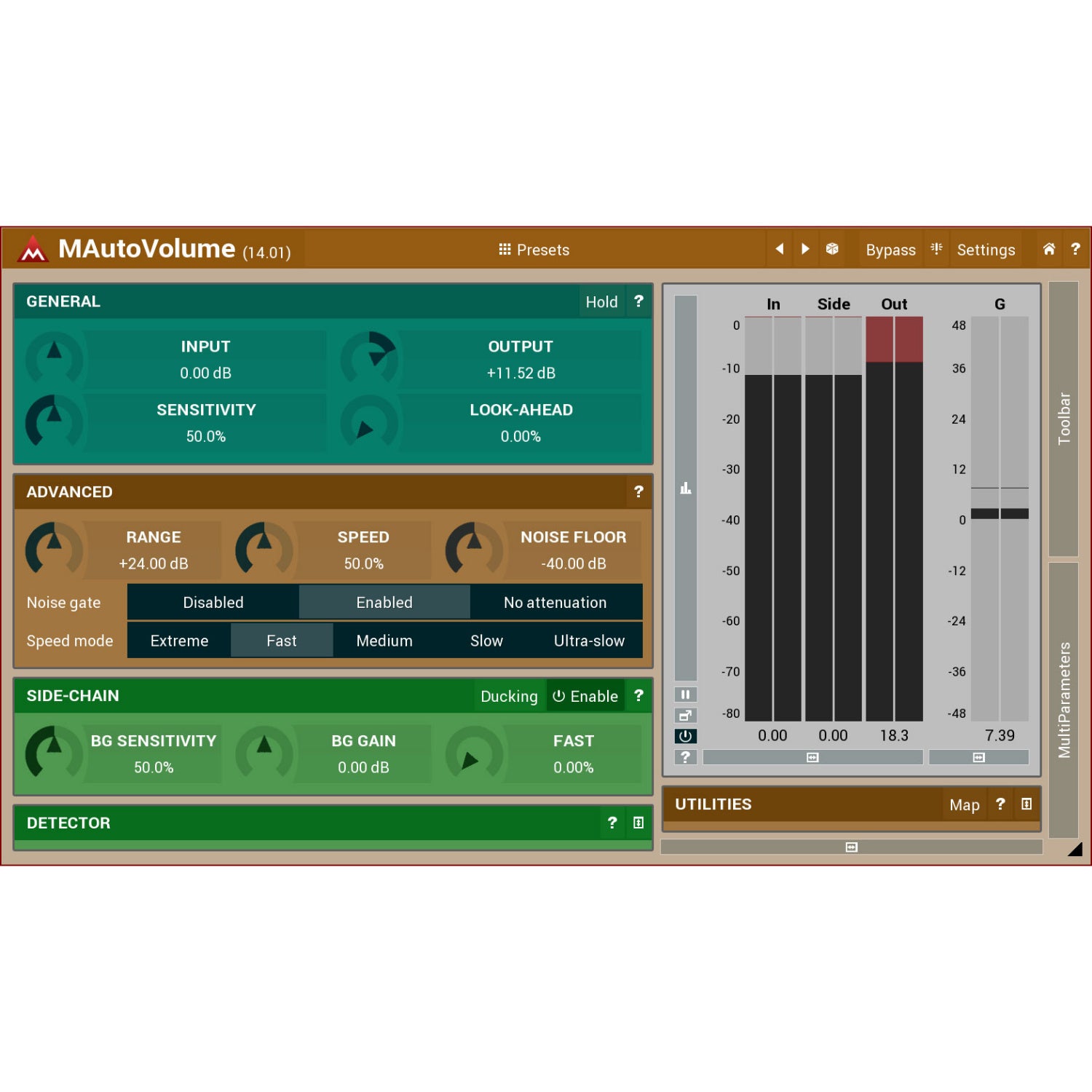This screenshot has width=1092, height=1092.
Task: Open help for the ADVANCED panel
Action: 638,492
